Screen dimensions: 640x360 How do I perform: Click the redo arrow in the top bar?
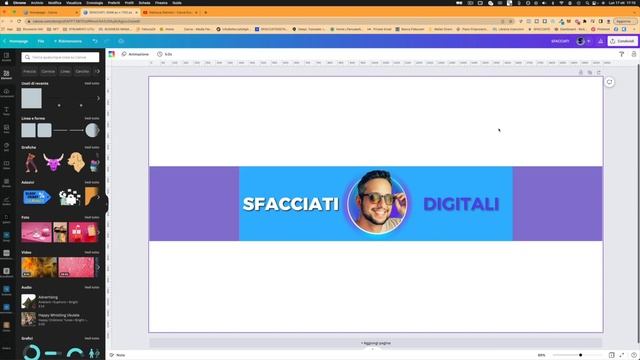[x=107, y=41]
